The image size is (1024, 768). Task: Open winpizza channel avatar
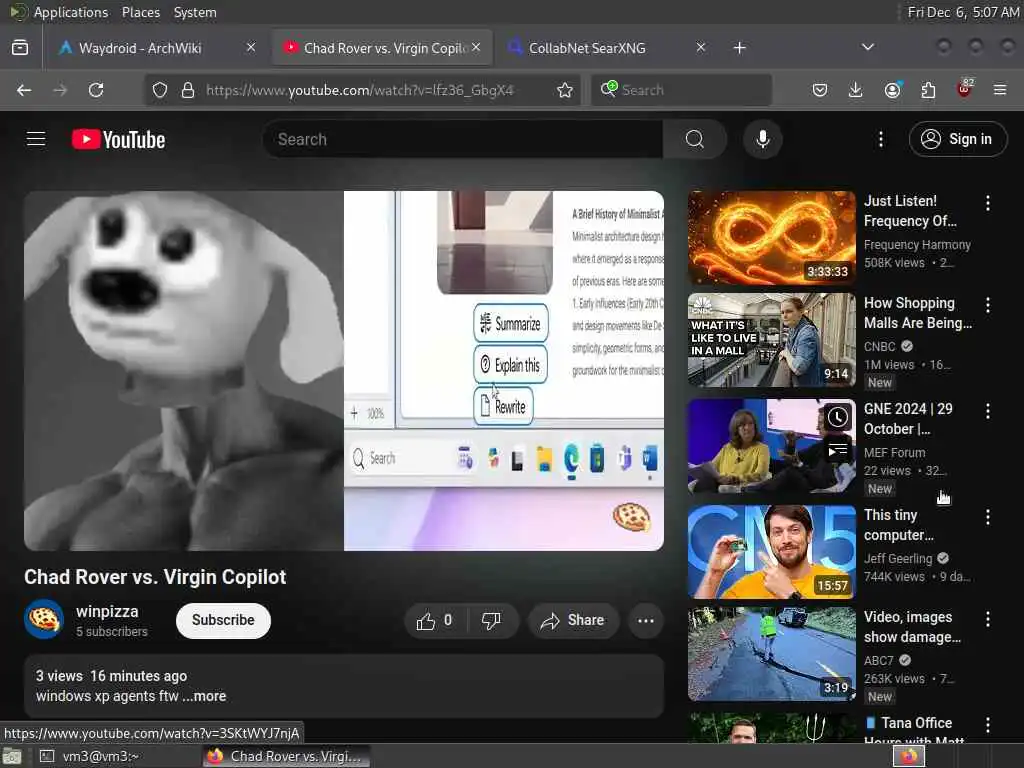(44, 619)
